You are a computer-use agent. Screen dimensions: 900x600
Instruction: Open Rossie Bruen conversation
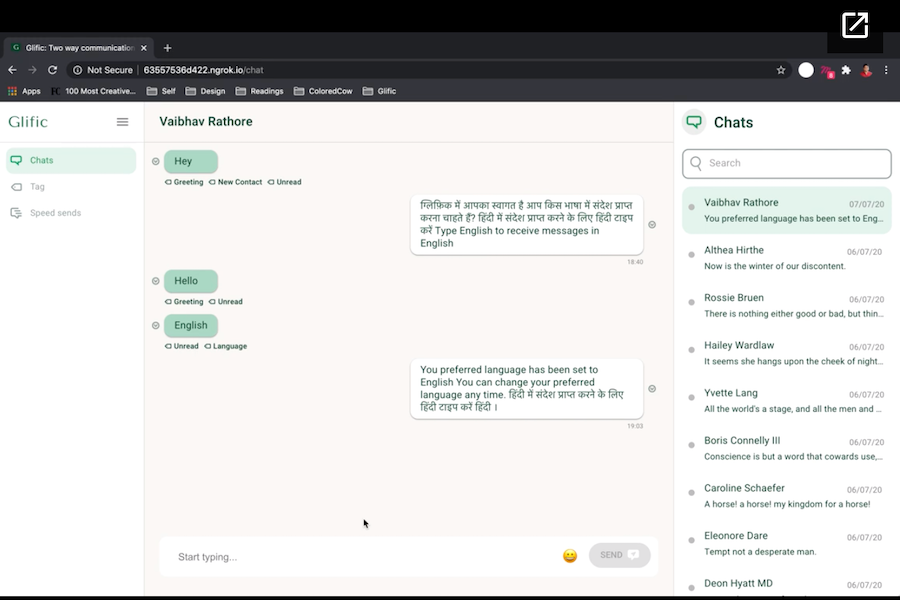click(786, 305)
